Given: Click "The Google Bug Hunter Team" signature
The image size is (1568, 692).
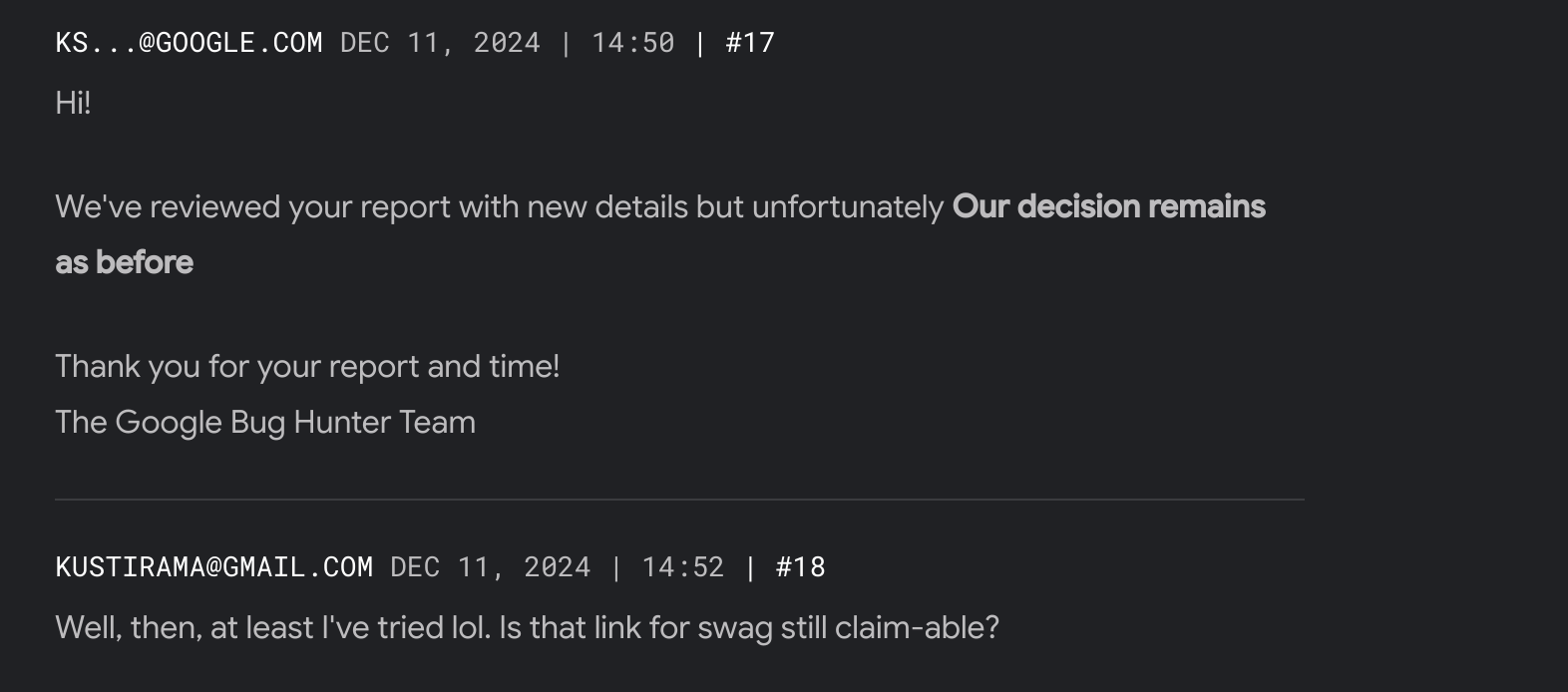Looking at the screenshot, I should [265, 423].
